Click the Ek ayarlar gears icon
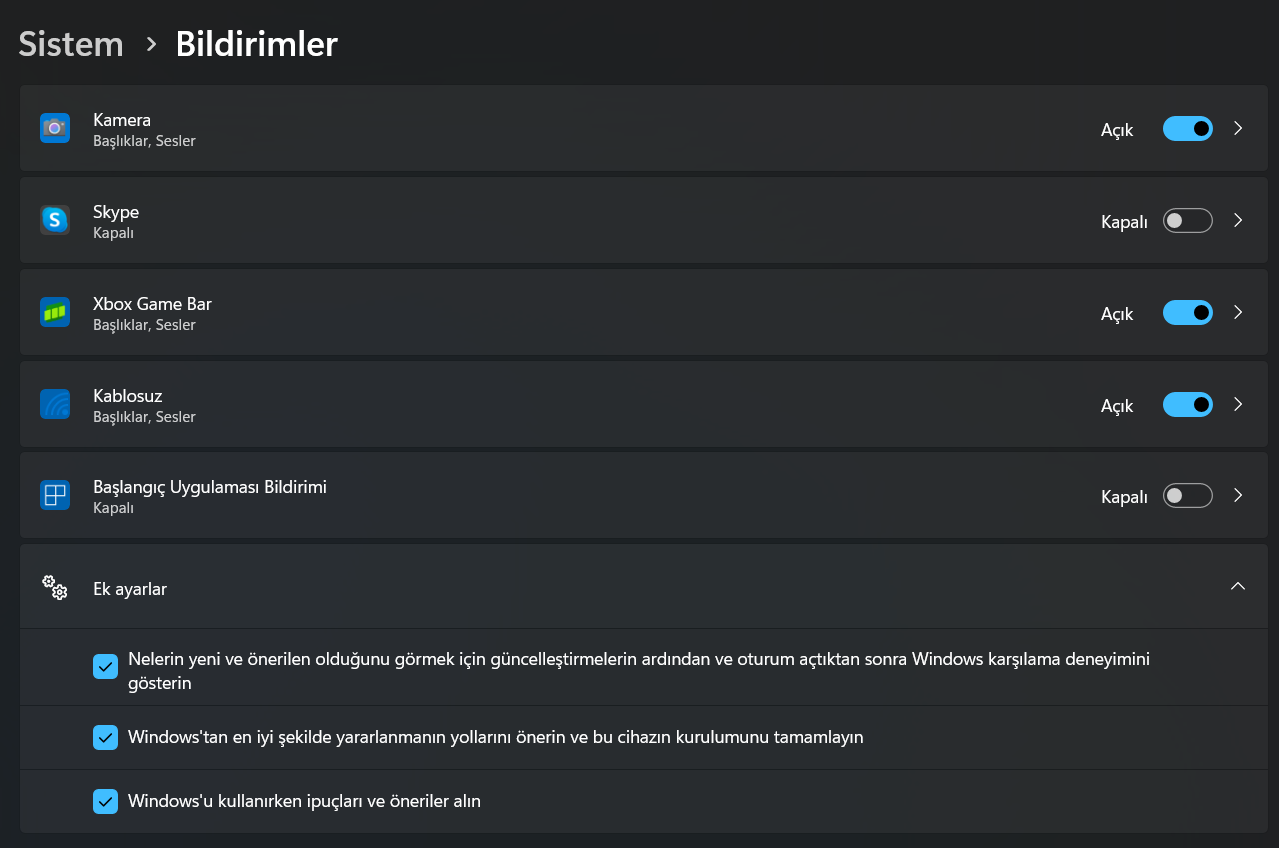 [55, 587]
